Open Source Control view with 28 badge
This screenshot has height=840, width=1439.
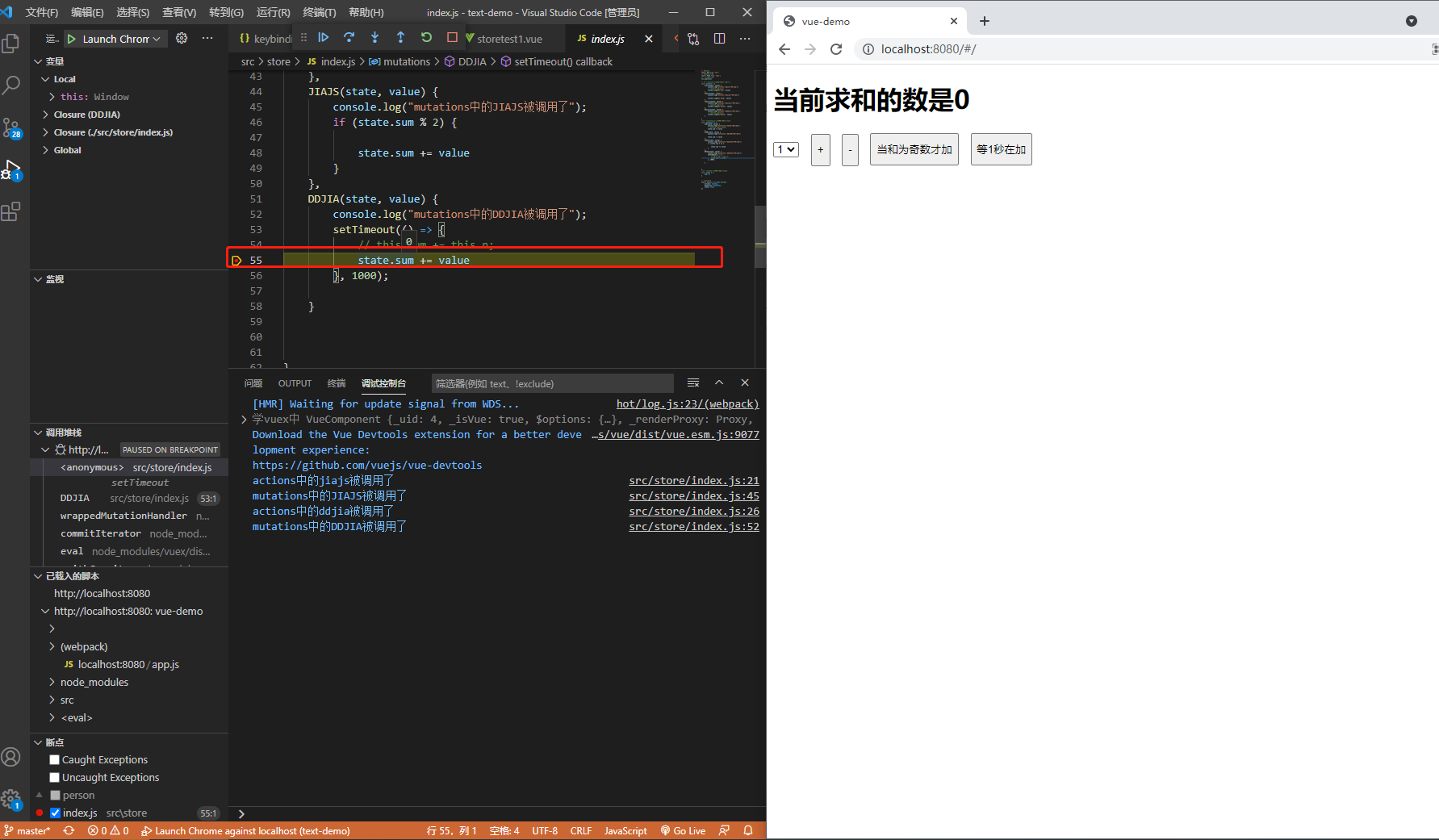coord(11,127)
